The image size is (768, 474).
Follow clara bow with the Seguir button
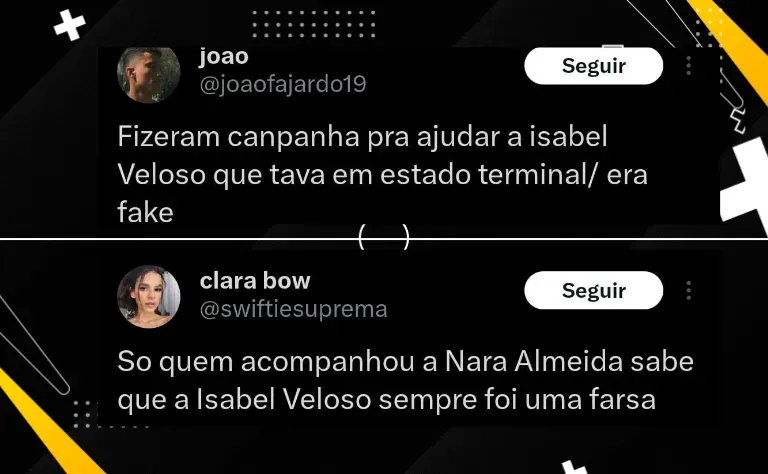[x=594, y=290]
